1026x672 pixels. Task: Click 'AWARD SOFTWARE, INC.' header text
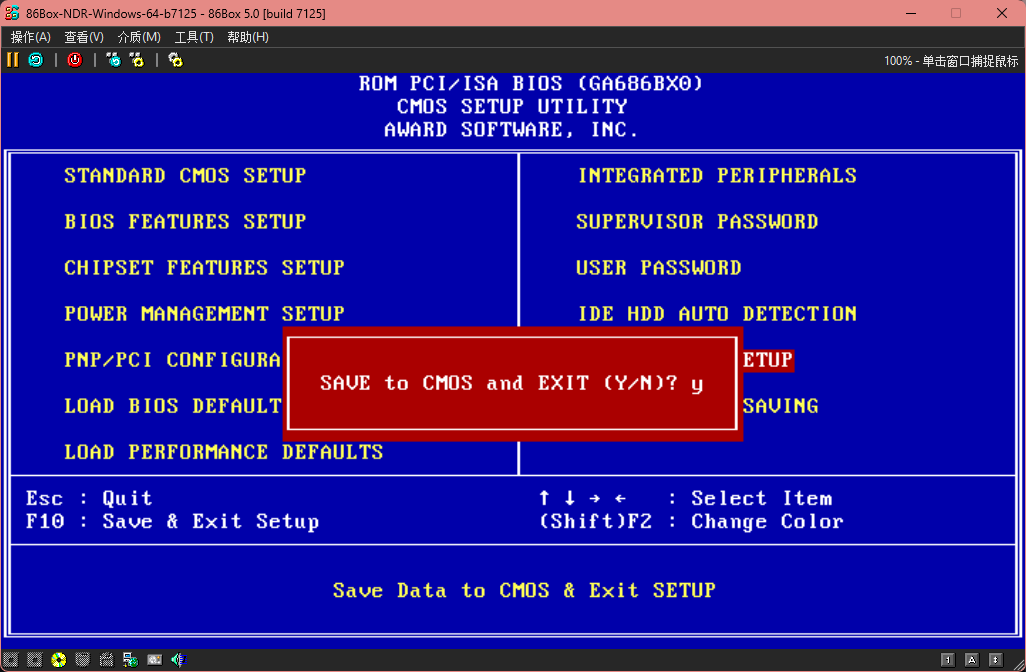[512, 130]
